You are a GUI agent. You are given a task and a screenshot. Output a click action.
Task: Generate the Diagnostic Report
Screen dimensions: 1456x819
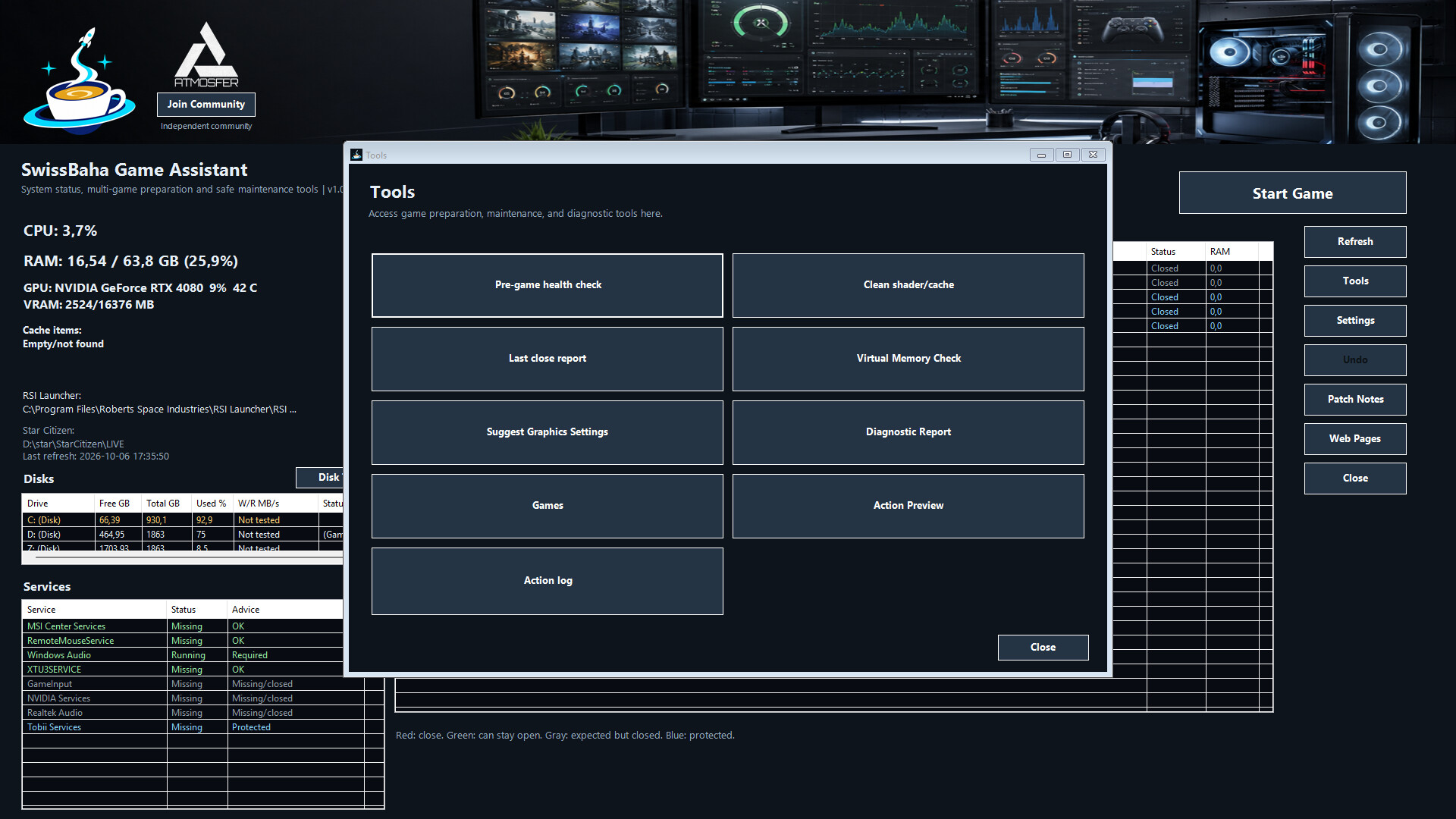(x=908, y=432)
